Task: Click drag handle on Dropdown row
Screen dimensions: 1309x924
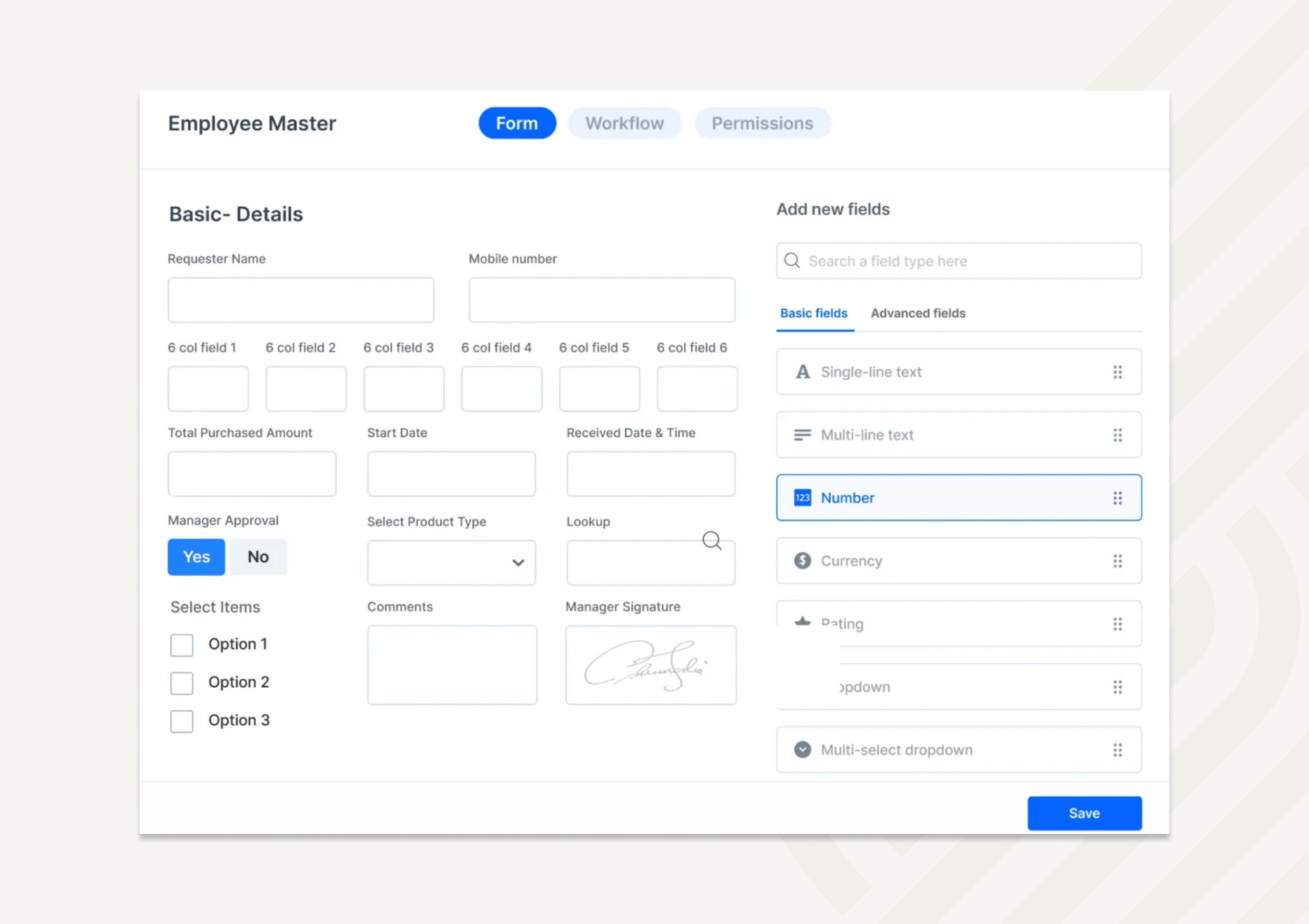Action: (x=1118, y=687)
